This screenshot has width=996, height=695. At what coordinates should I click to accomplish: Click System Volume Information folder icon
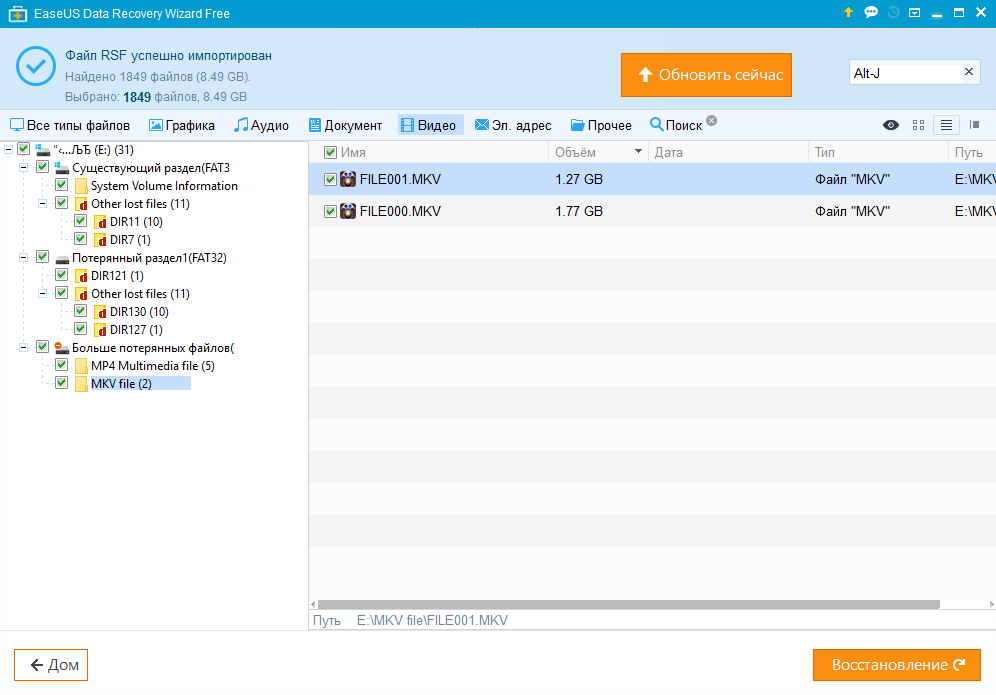pos(81,186)
